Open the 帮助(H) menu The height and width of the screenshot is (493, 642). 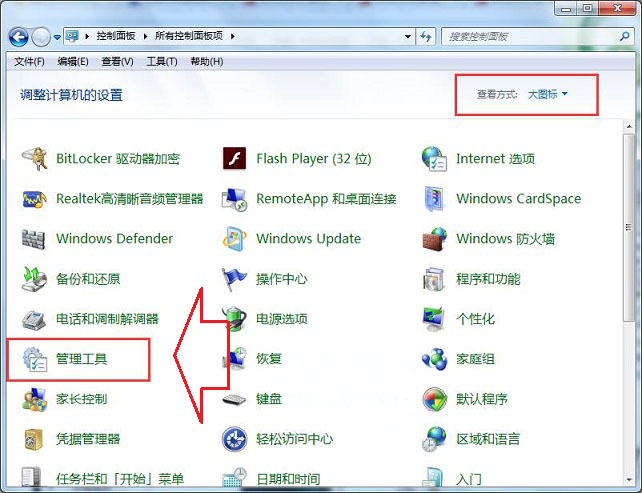pyautogui.click(x=207, y=62)
